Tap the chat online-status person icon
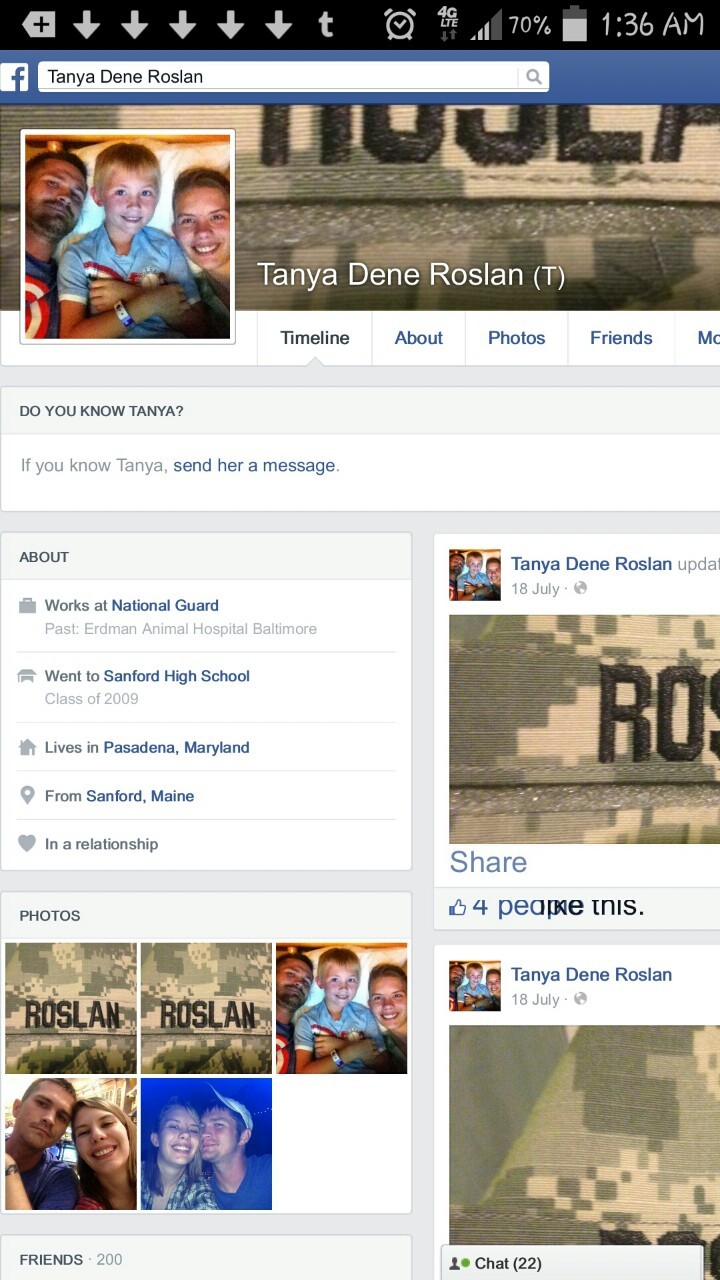 coord(460,1264)
